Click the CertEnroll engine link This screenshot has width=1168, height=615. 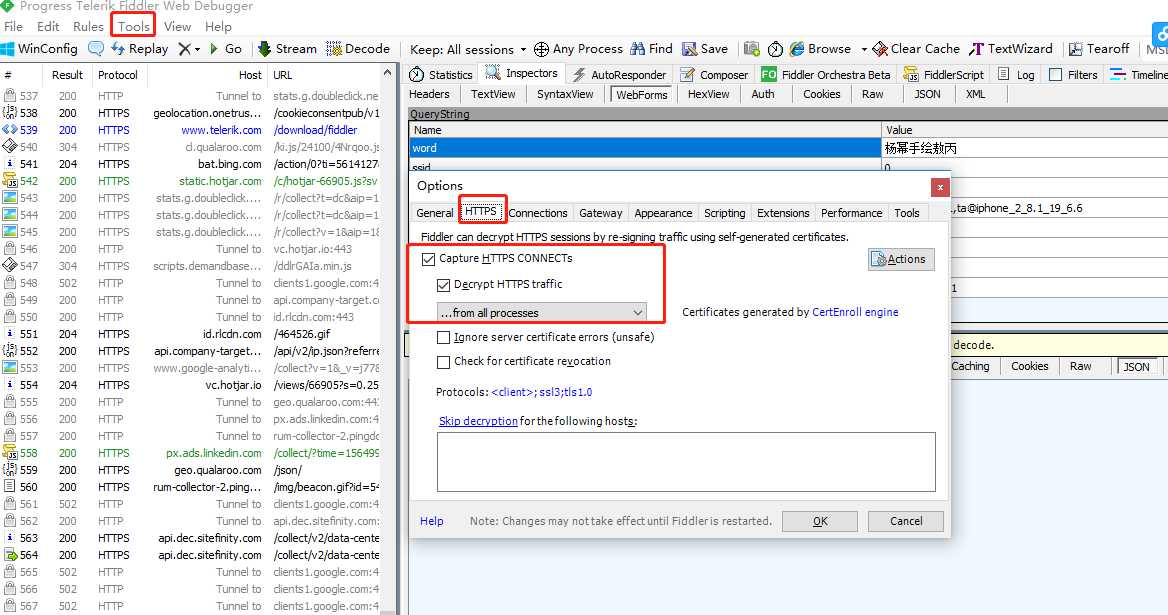[x=855, y=312]
